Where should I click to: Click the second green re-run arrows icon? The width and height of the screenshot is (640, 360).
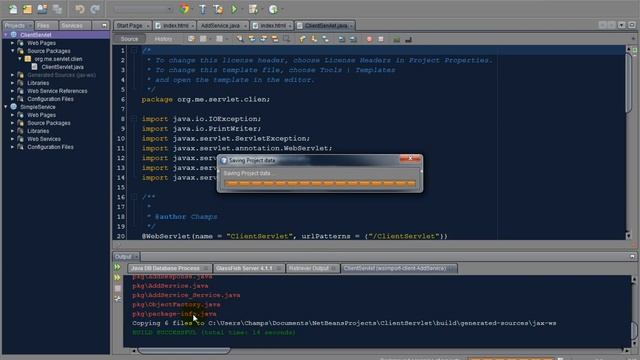tap(118, 278)
